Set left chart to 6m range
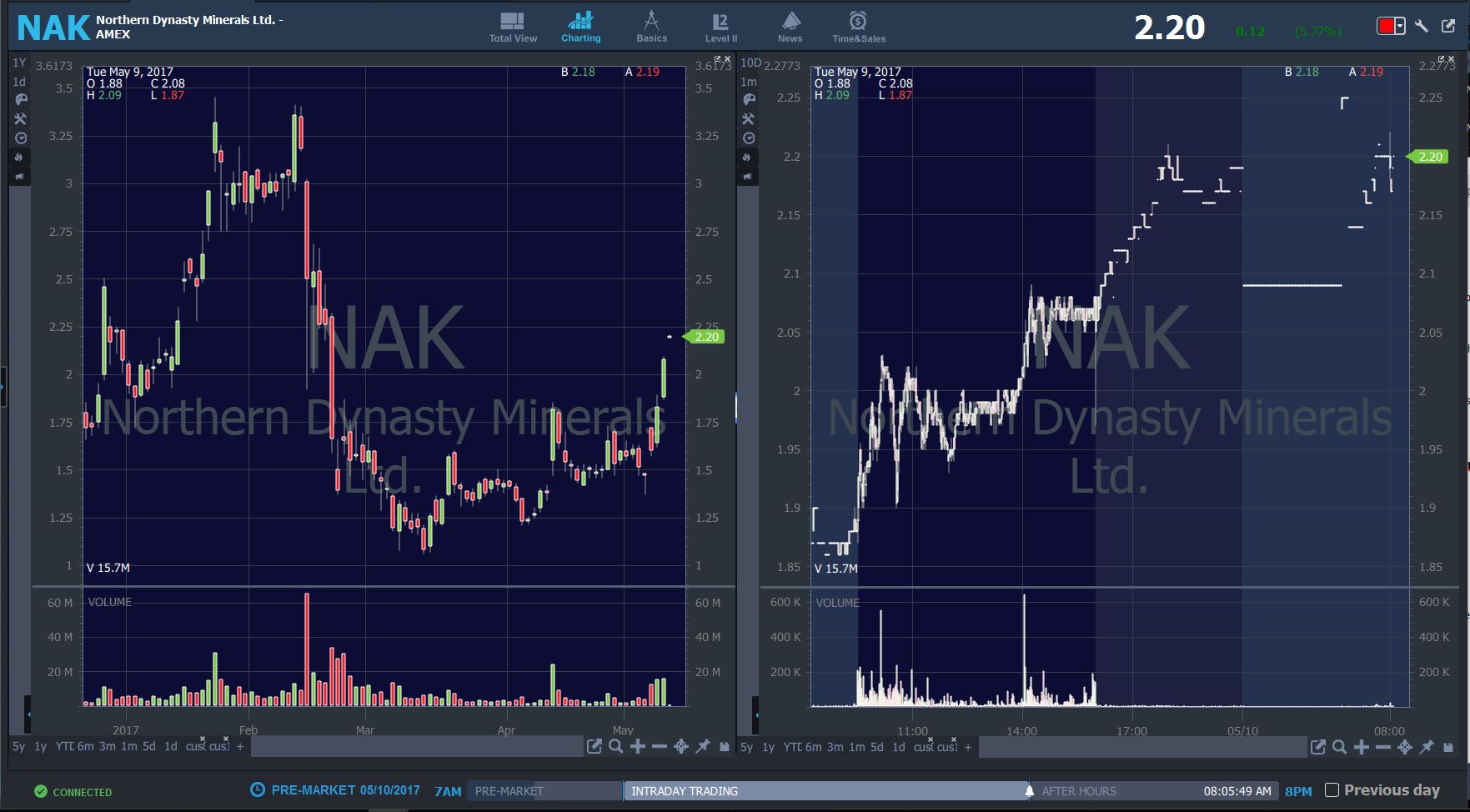The image size is (1470, 812). pos(86,747)
